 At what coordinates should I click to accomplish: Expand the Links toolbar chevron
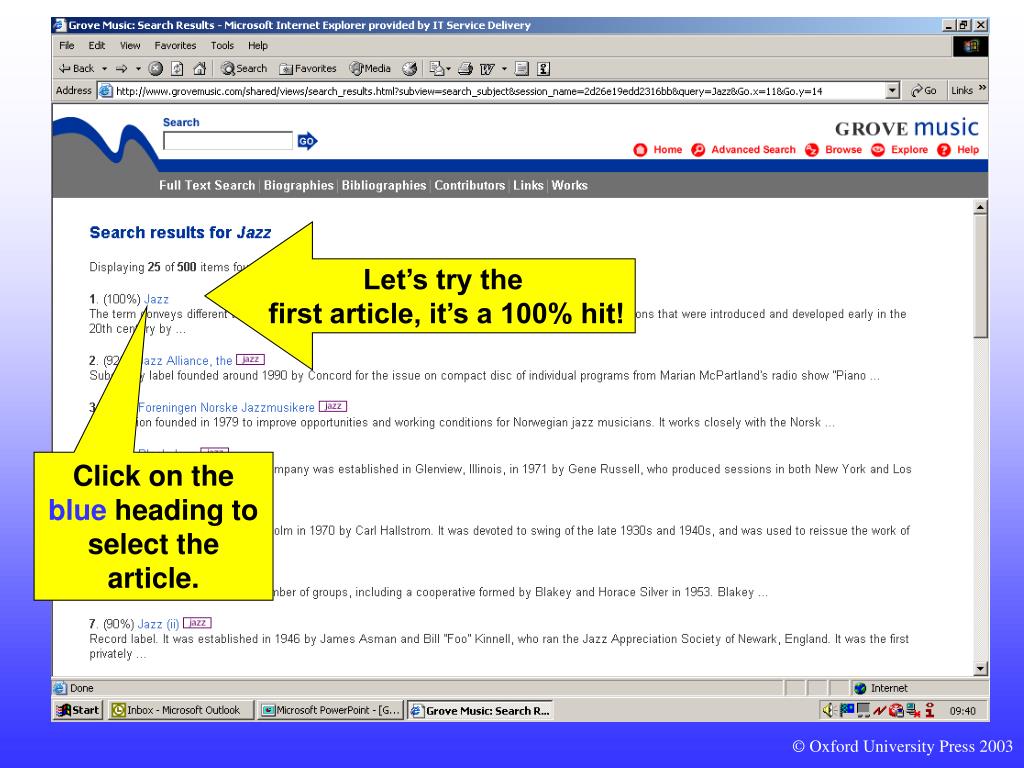click(x=982, y=88)
